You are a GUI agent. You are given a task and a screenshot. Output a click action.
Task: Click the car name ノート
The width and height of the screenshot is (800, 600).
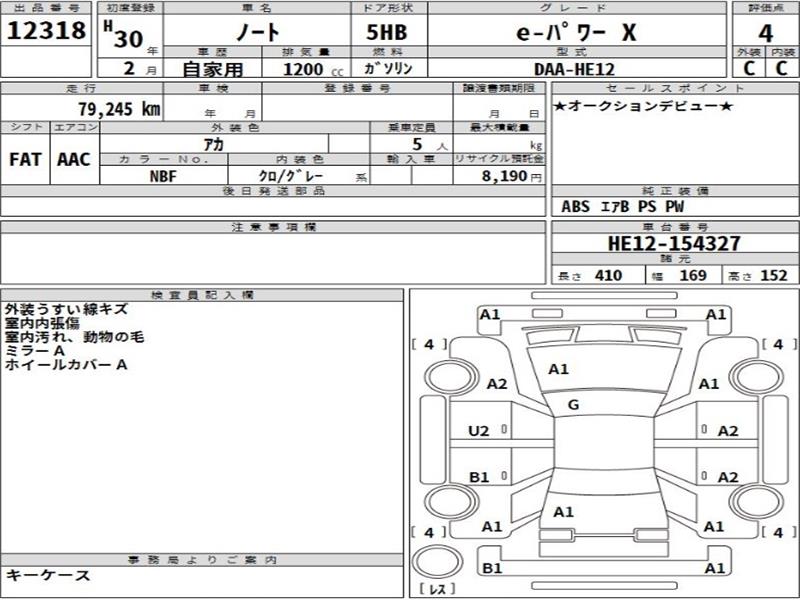tap(258, 32)
